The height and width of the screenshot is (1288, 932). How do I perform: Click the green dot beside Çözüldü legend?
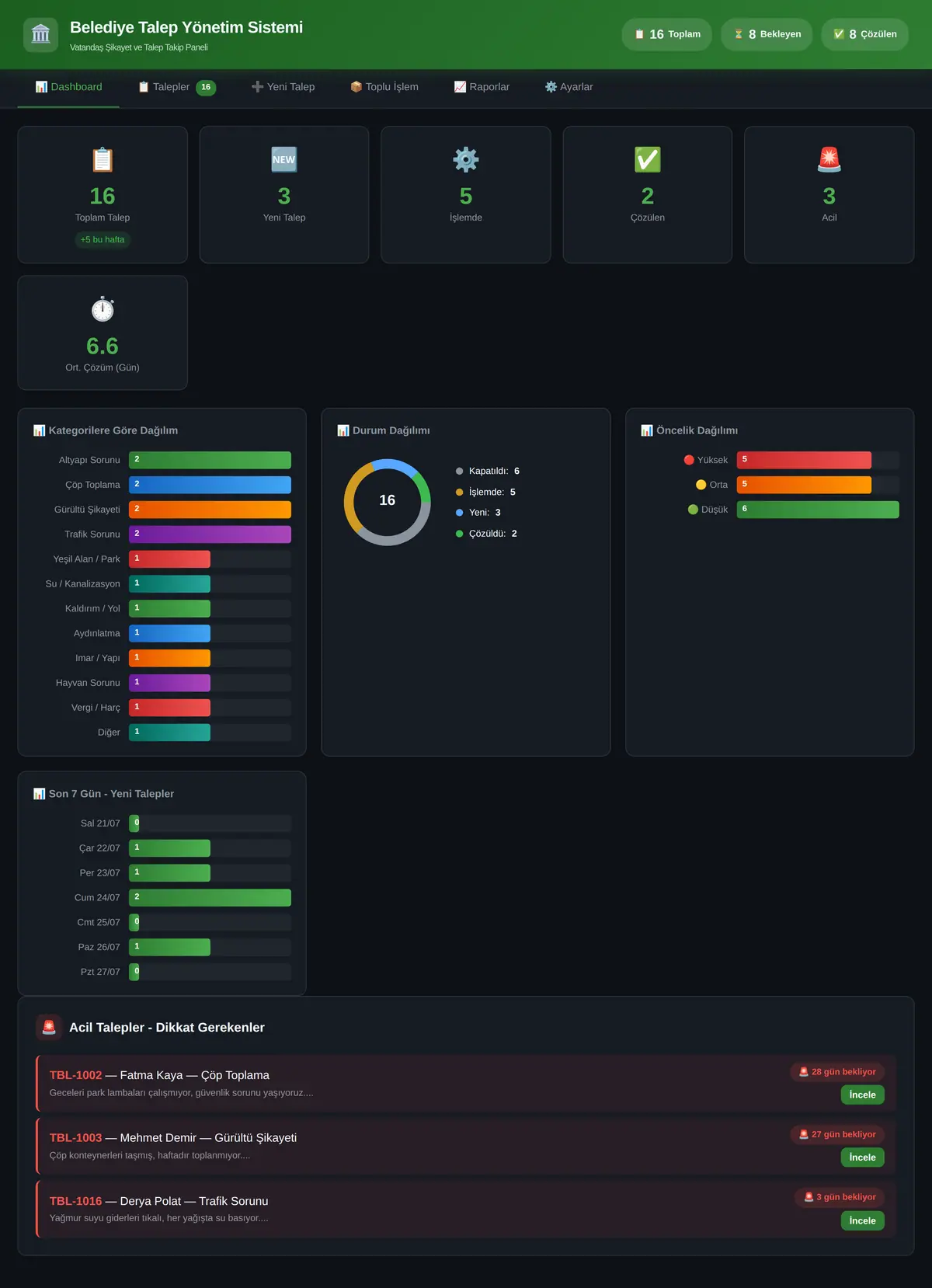460,534
